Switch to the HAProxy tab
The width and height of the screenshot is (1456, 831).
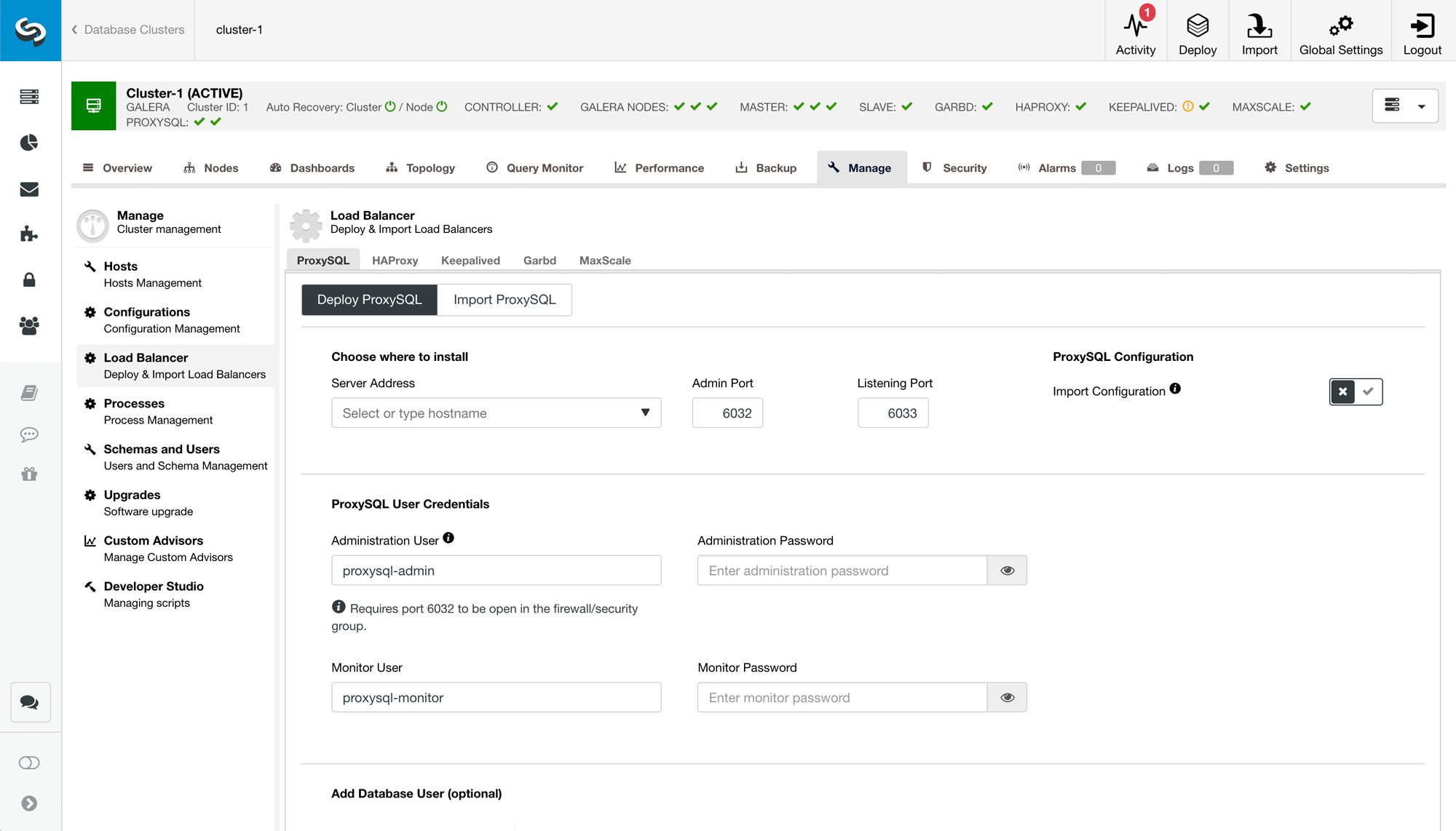[x=395, y=260]
